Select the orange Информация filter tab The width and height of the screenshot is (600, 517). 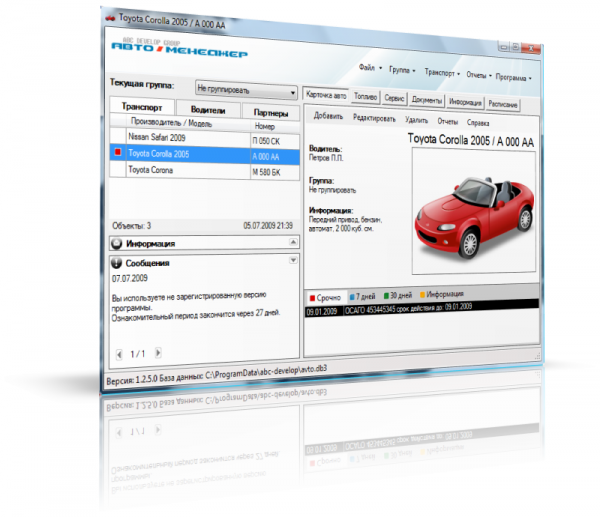point(442,294)
